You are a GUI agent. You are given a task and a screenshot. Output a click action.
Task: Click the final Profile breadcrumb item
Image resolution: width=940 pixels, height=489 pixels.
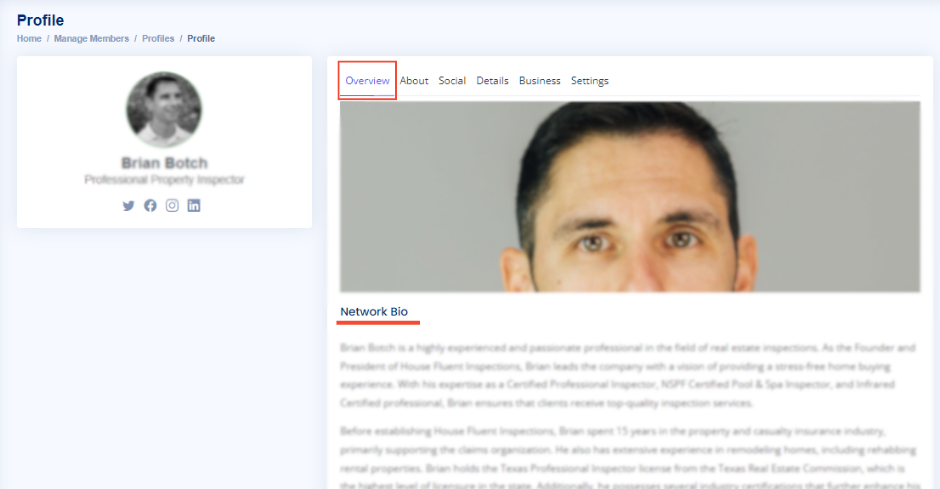point(201,39)
